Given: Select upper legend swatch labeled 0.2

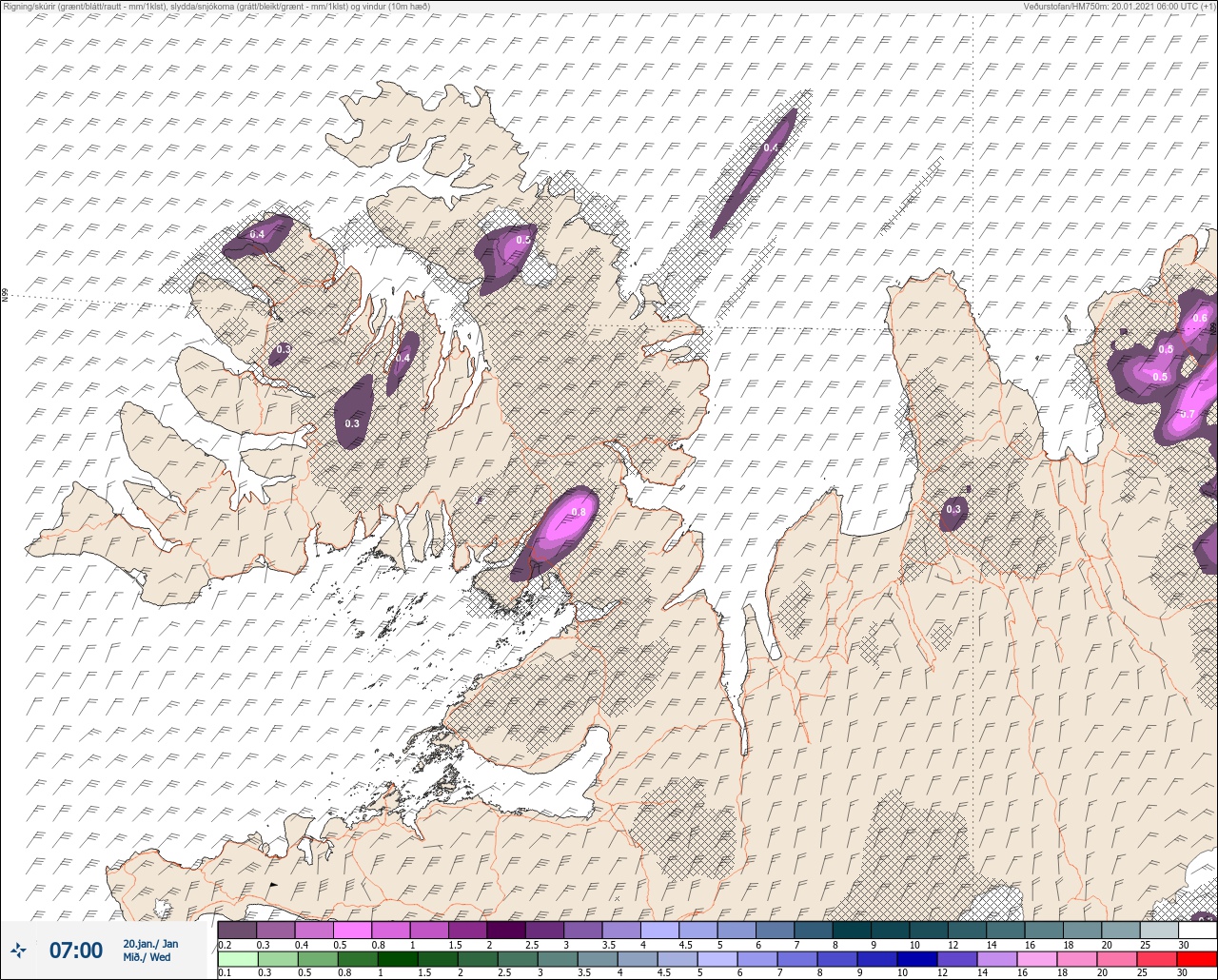Looking at the screenshot, I should click(237, 930).
